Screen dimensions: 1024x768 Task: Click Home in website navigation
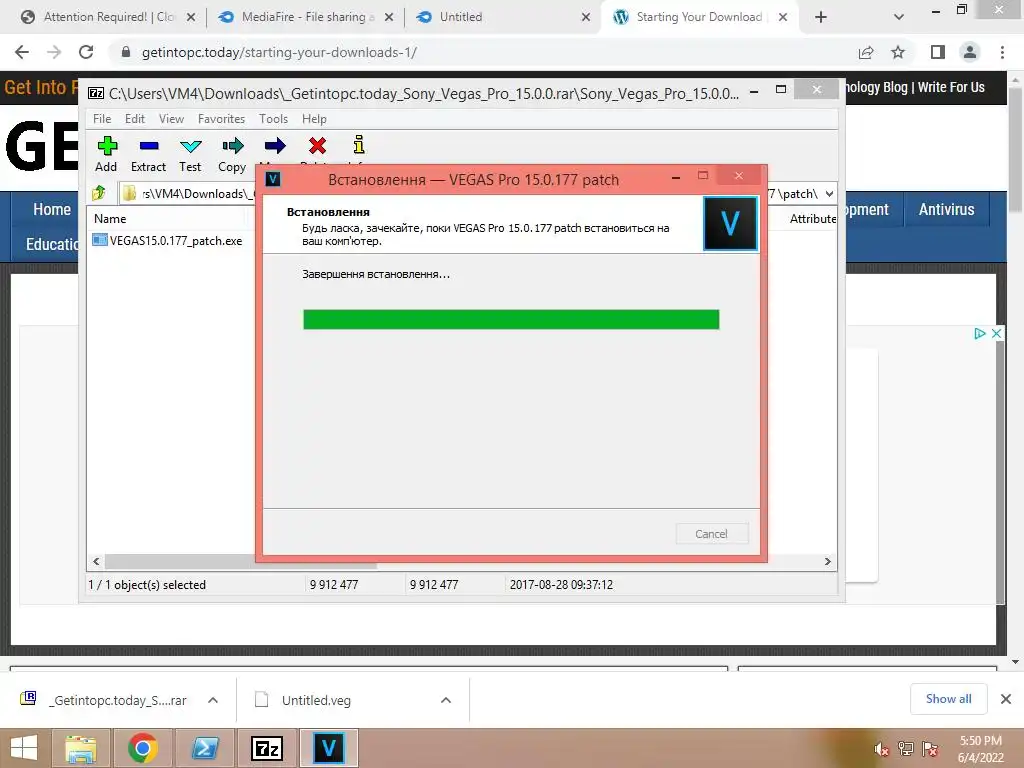click(x=52, y=210)
